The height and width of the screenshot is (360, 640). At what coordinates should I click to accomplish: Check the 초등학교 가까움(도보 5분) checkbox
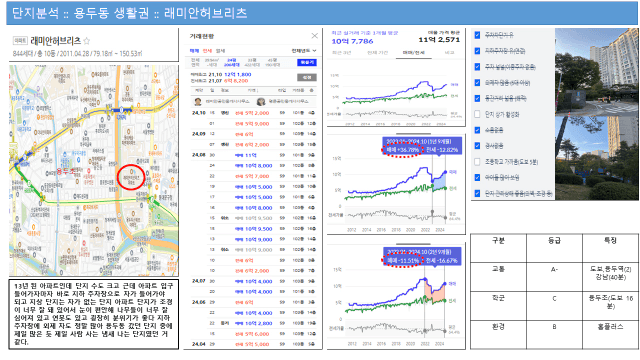477,162
